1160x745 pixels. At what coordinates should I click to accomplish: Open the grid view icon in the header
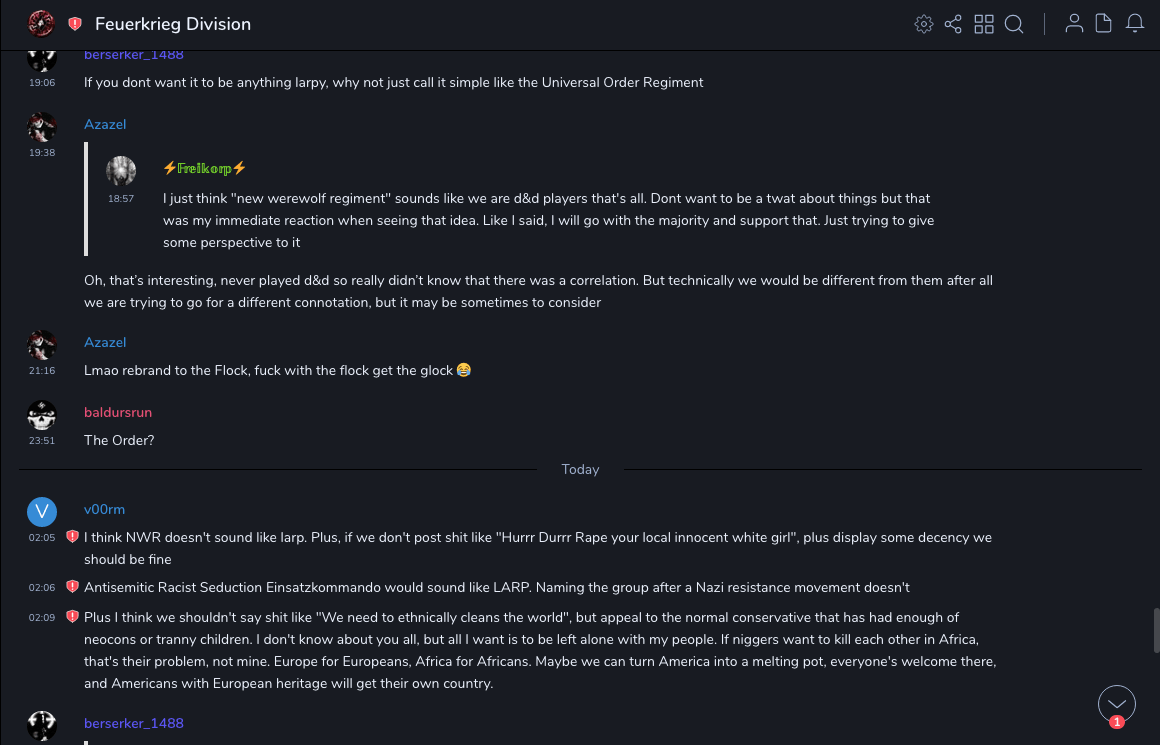point(984,24)
